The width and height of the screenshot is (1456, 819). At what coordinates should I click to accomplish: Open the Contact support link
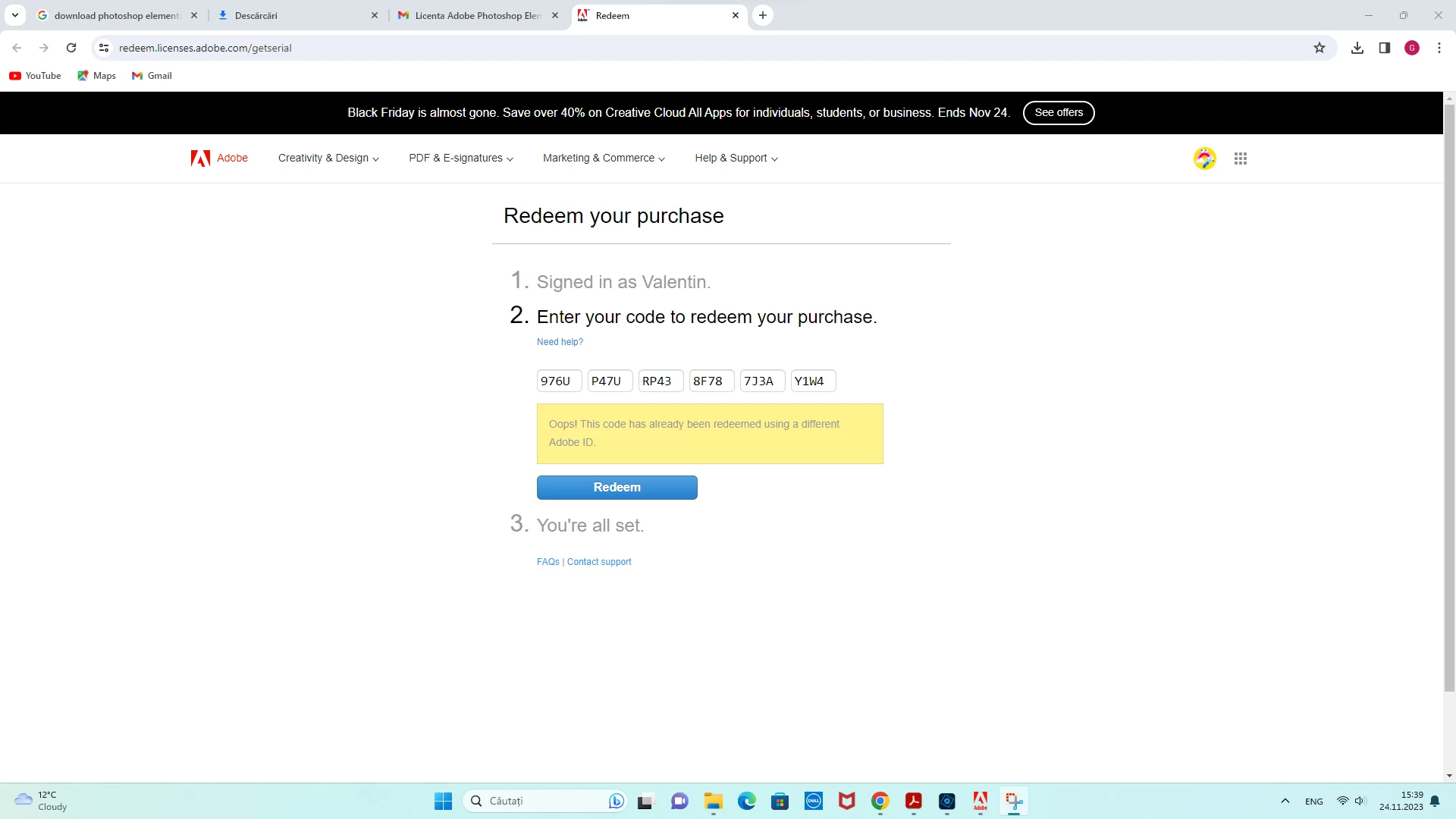click(599, 562)
